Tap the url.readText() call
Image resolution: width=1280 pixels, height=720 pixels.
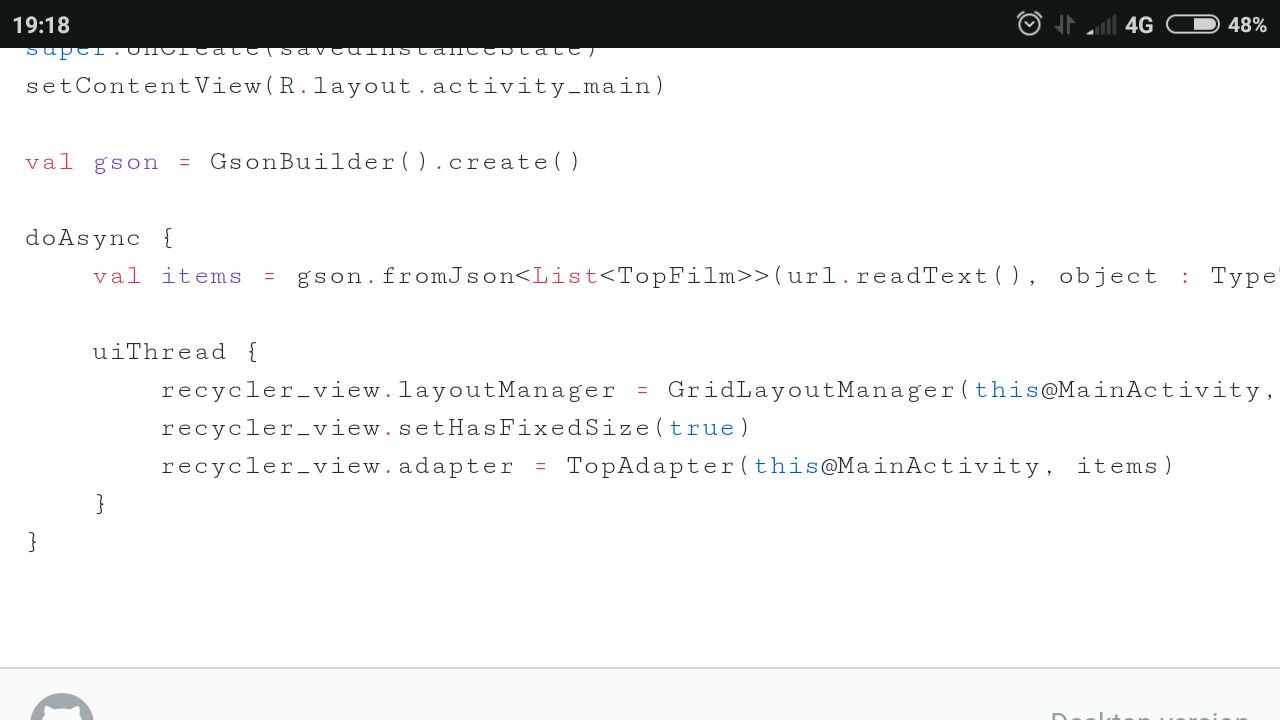click(904, 276)
